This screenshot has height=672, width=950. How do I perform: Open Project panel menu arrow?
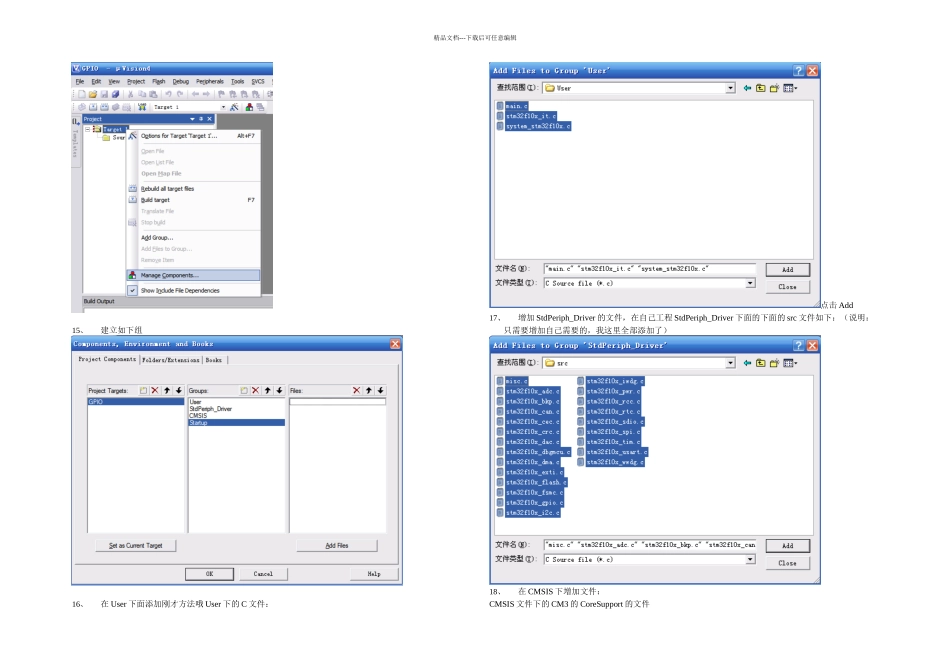(x=193, y=119)
